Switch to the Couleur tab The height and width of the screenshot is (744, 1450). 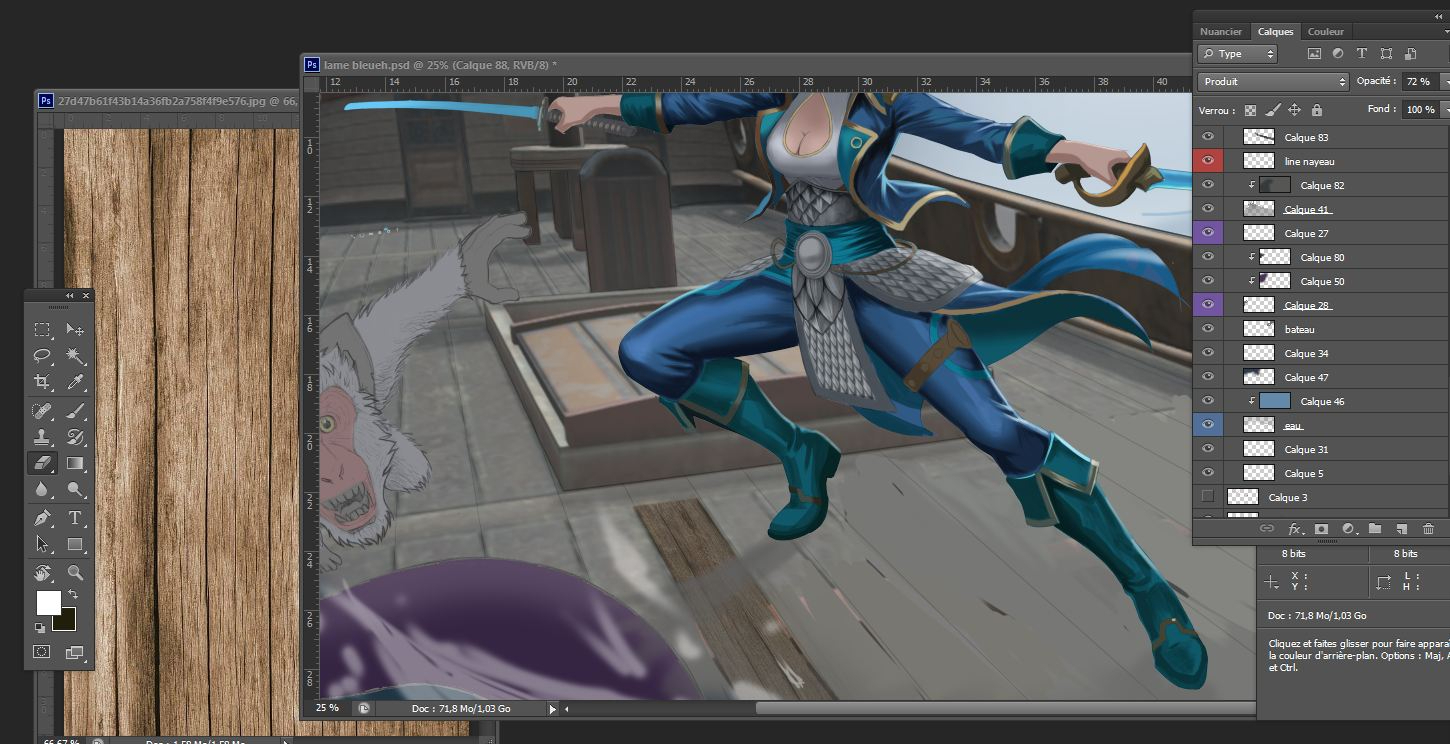pos(1326,32)
